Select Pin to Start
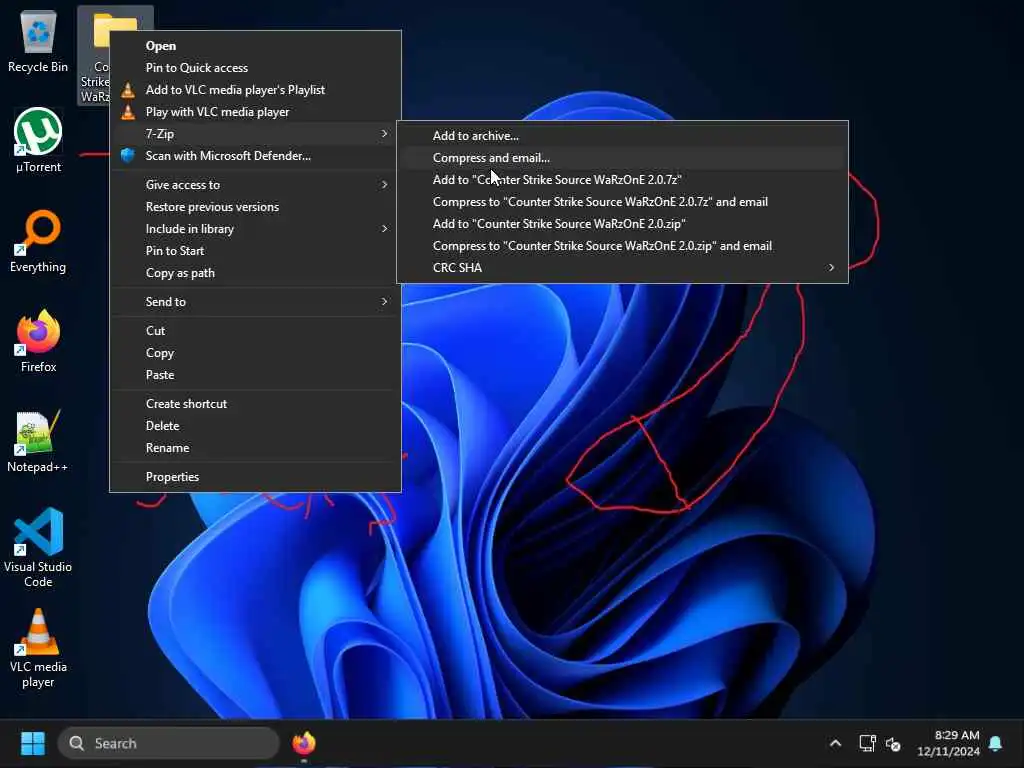1024x768 pixels. pyautogui.click(x=255, y=251)
